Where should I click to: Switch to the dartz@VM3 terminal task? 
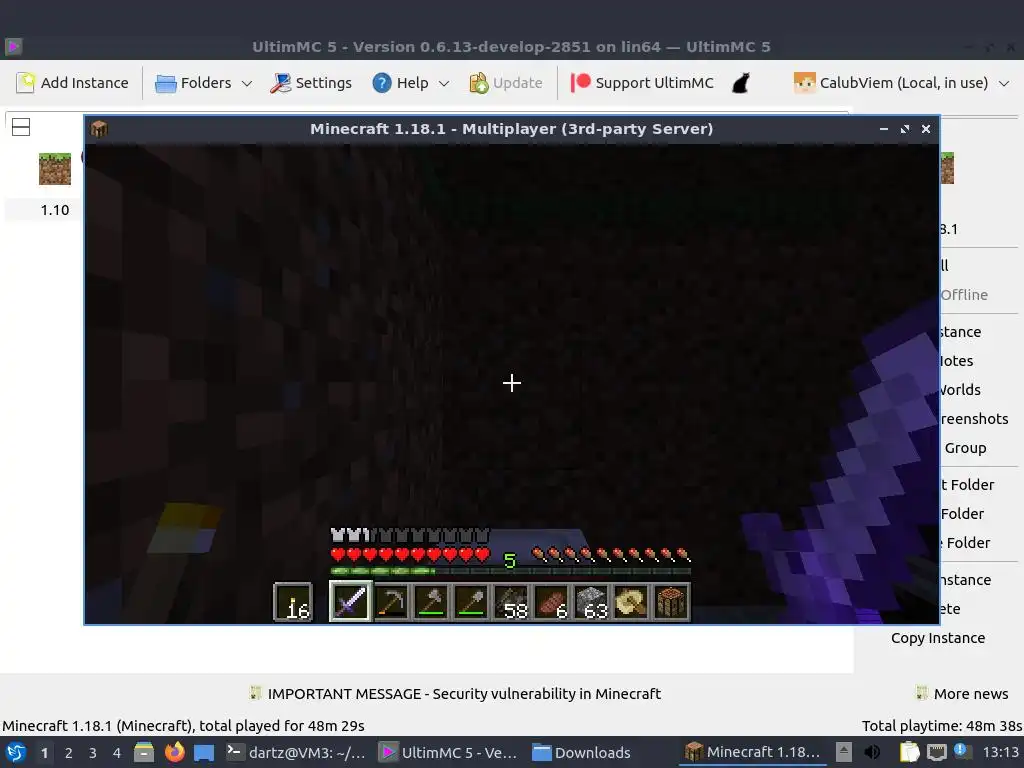pyautogui.click(x=296, y=752)
